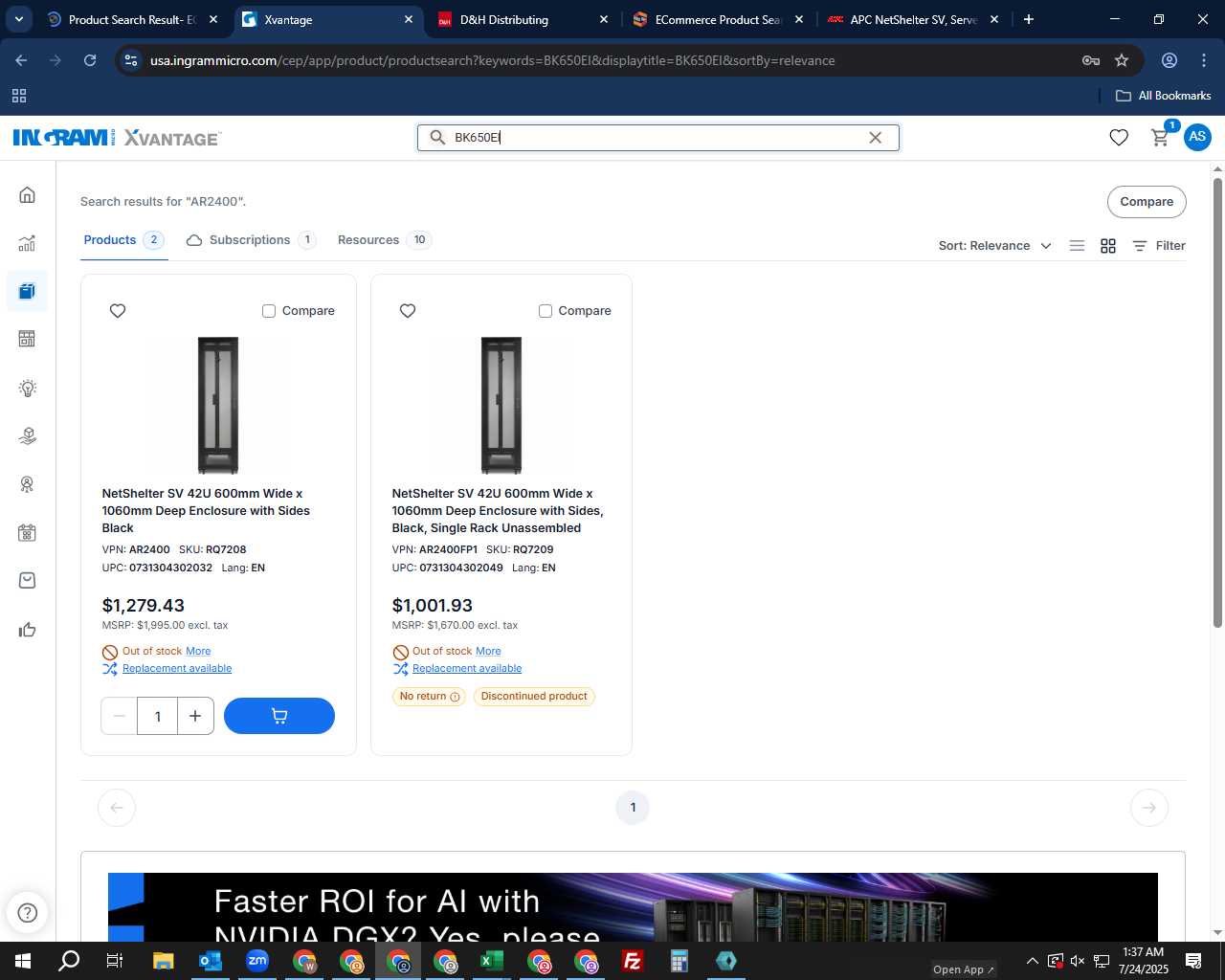Open Replacement available link for AR2400
The width and height of the screenshot is (1225, 980).
point(177,669)
